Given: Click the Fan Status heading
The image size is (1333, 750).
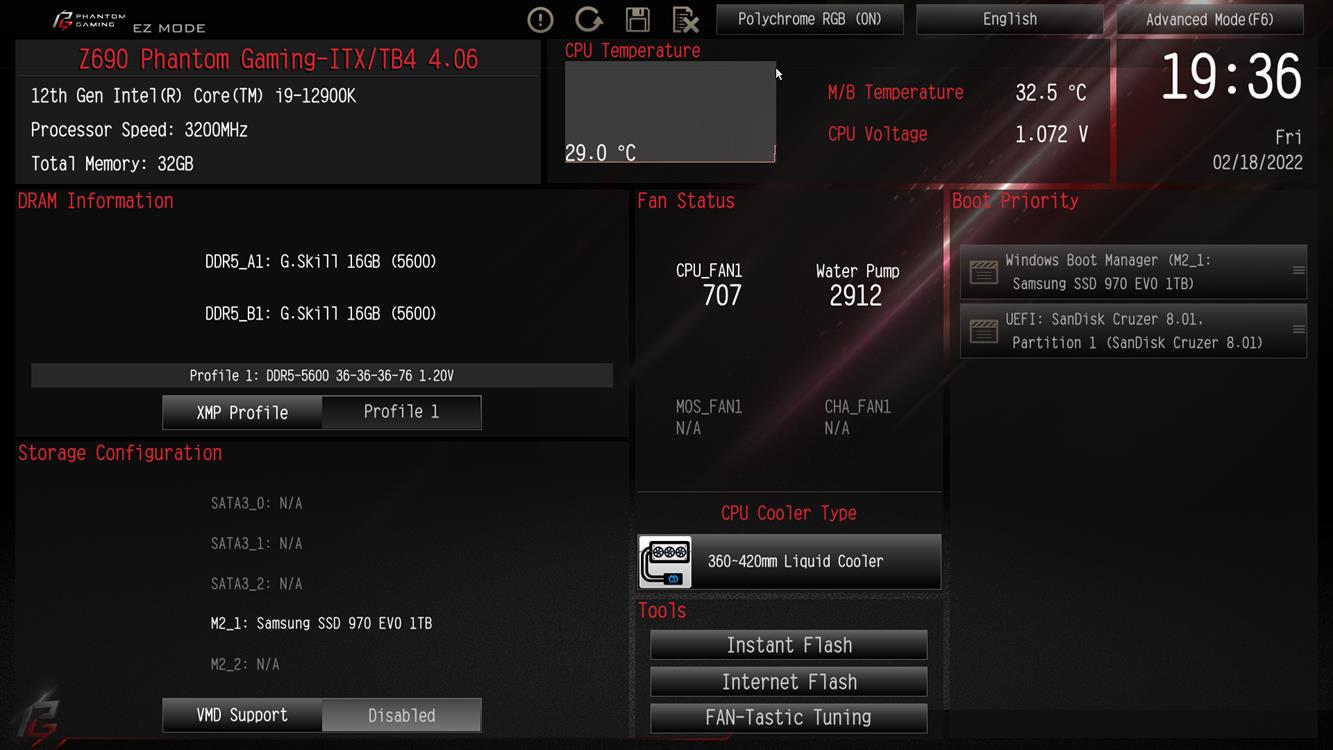Looking at the screenshot, I should [686, 201].
